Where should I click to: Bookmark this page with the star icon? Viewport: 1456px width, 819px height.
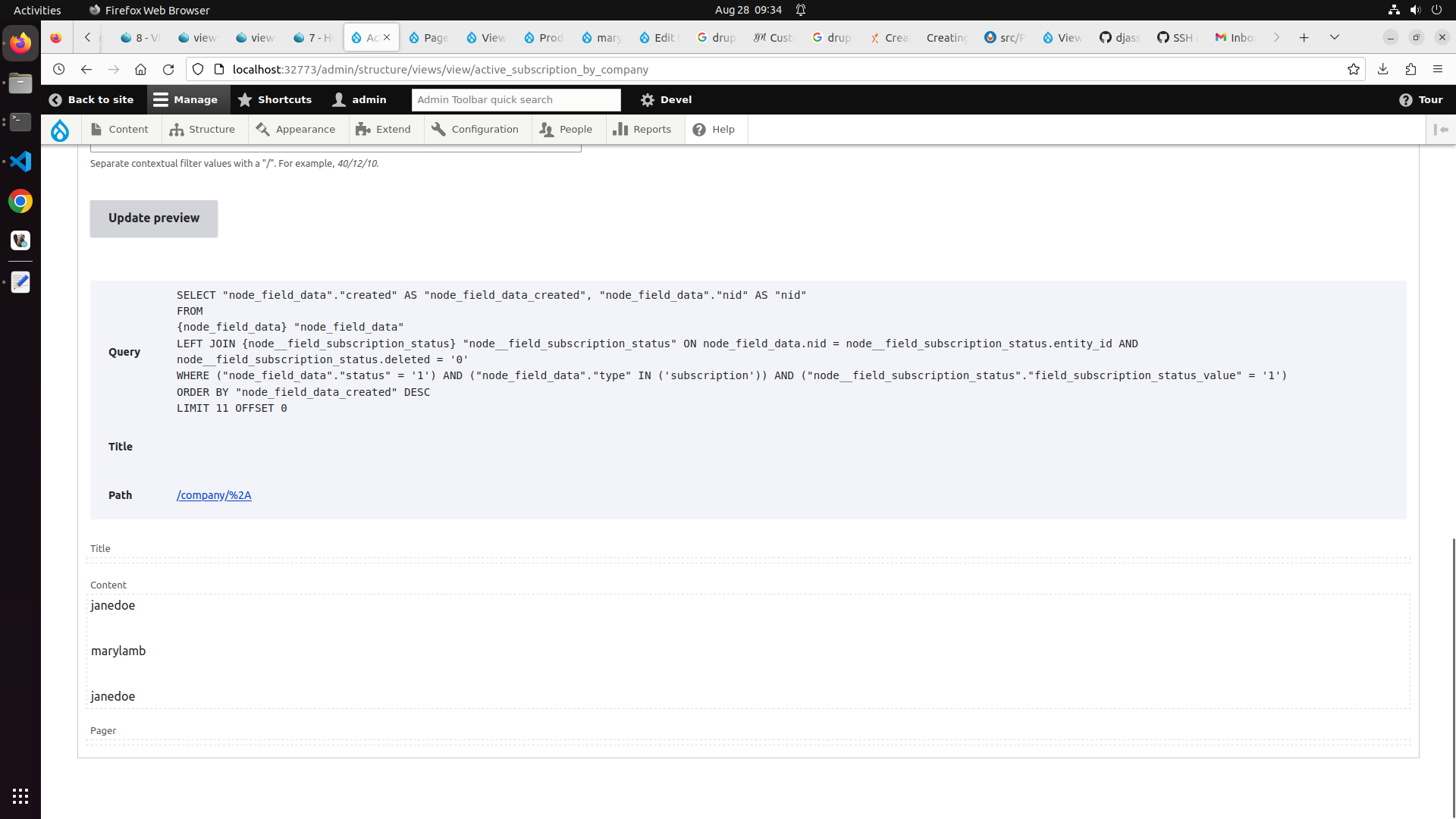point(1354,69)
